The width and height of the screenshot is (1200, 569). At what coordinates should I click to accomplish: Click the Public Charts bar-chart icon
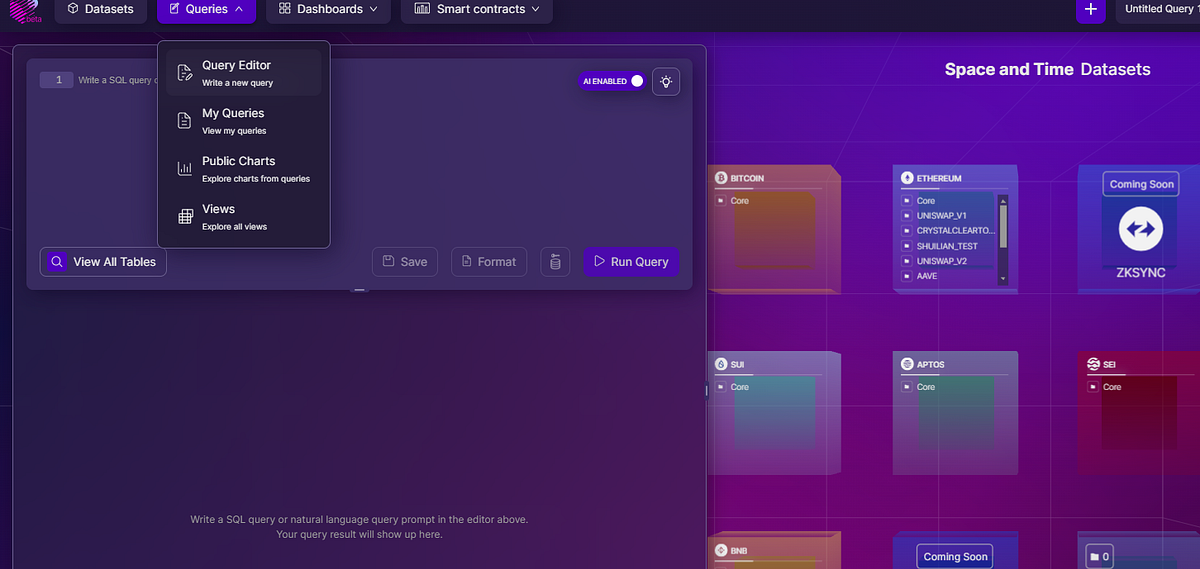tap(185, 169)
